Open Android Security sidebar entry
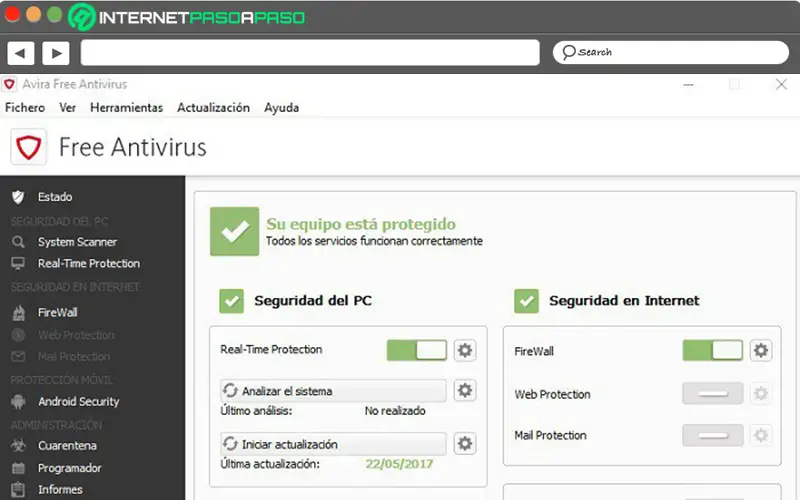Image resolution: width=800 pixels, height=500 pixels. click(x=79, y=402)
